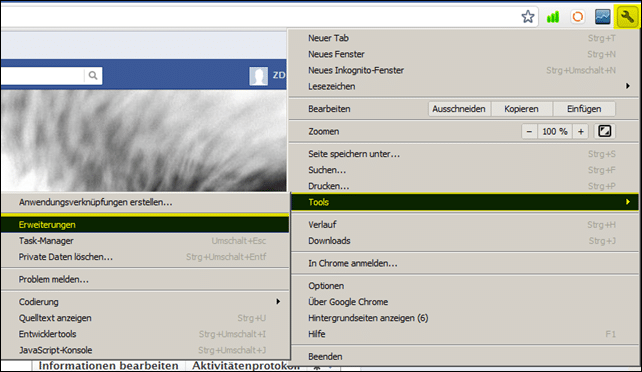Expand the Lesezeichen submenu
Image resolution: width=642 pixels, height=372 pixels.
pos(464,86)
